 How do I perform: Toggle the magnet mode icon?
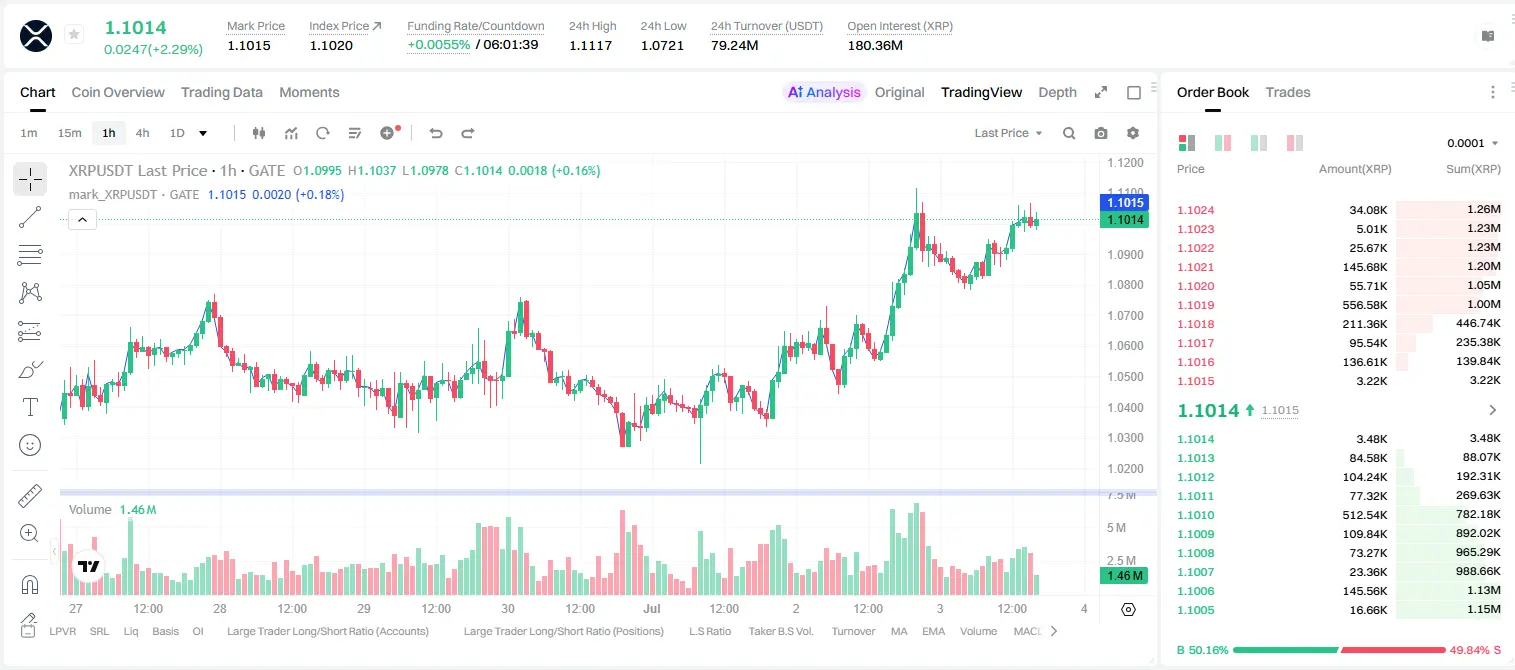pos(30,584)
